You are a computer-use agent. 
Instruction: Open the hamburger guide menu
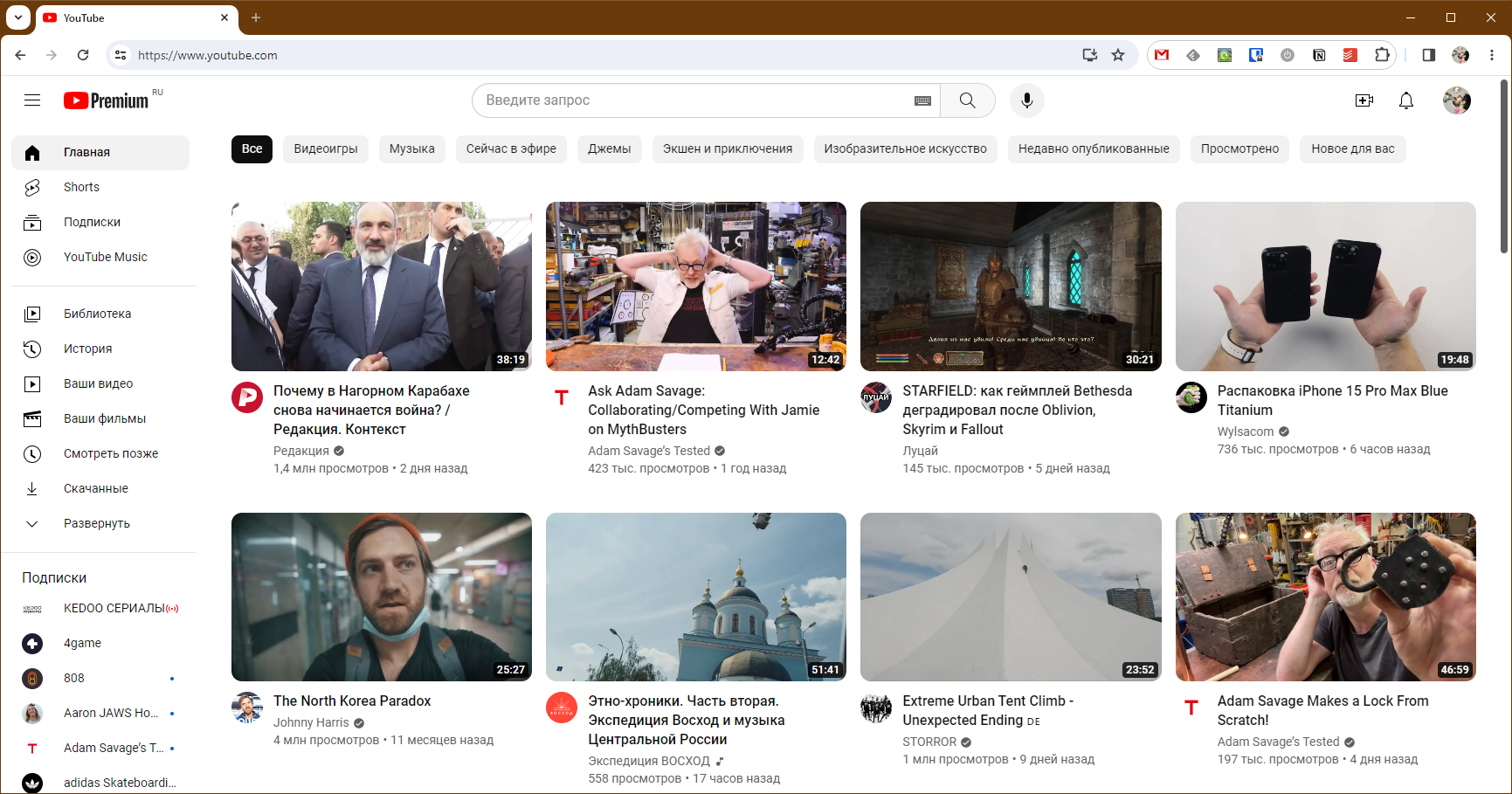coord(32,100)
